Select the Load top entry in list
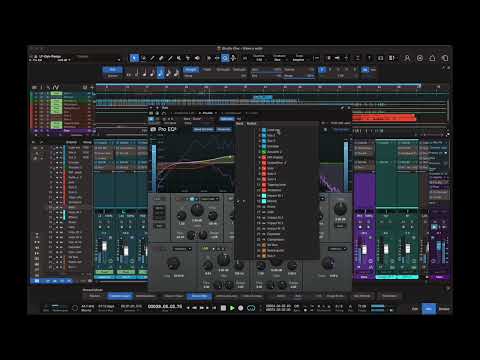This screenshot has width=480, height=360. pos(273,130)
